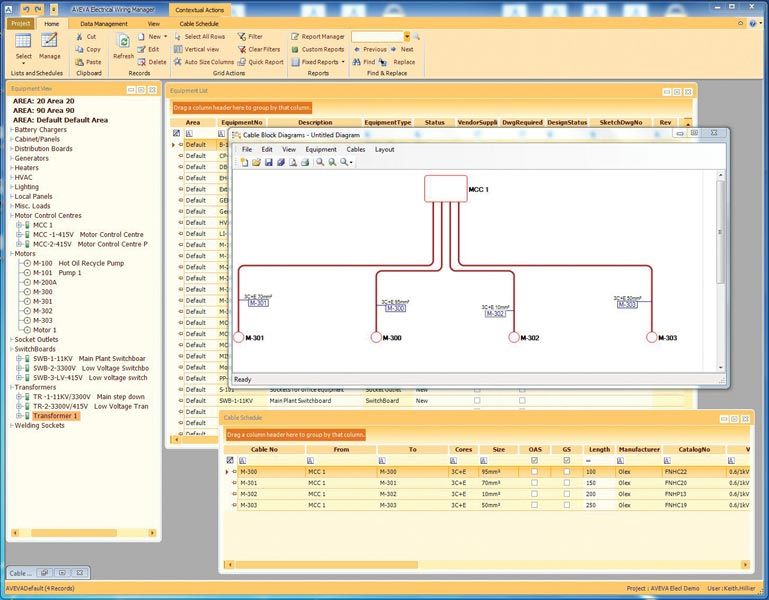Image resolution: width=769 pixels, height=600 pixels.
Task: Click the Find & Replace search input field
Action: point(376,36)
